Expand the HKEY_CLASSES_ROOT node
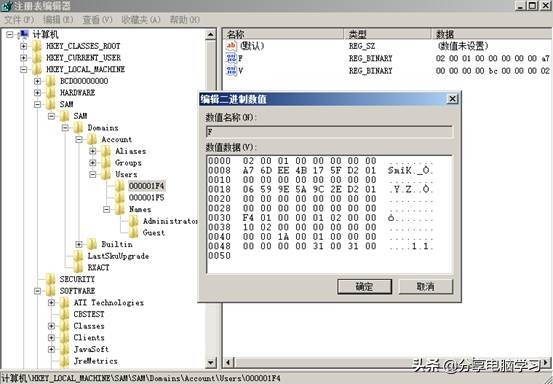This screenshot has height=384, width=553. coord(23,46)
